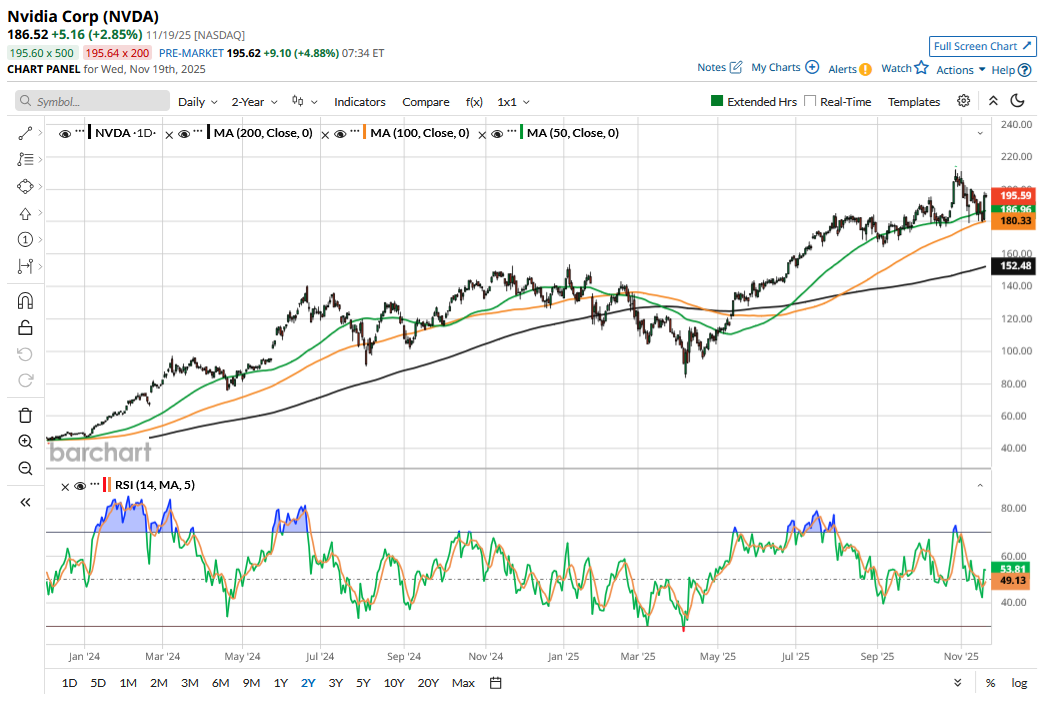The image size is (1056, 707).
Task: Switch to dark mode moon icon
Action: tap(1018, 101)
